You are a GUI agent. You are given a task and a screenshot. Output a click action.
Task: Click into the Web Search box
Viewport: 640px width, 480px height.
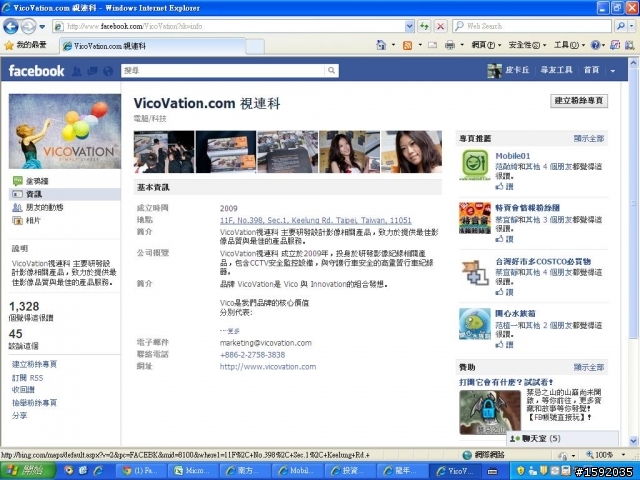click(531, 26)
